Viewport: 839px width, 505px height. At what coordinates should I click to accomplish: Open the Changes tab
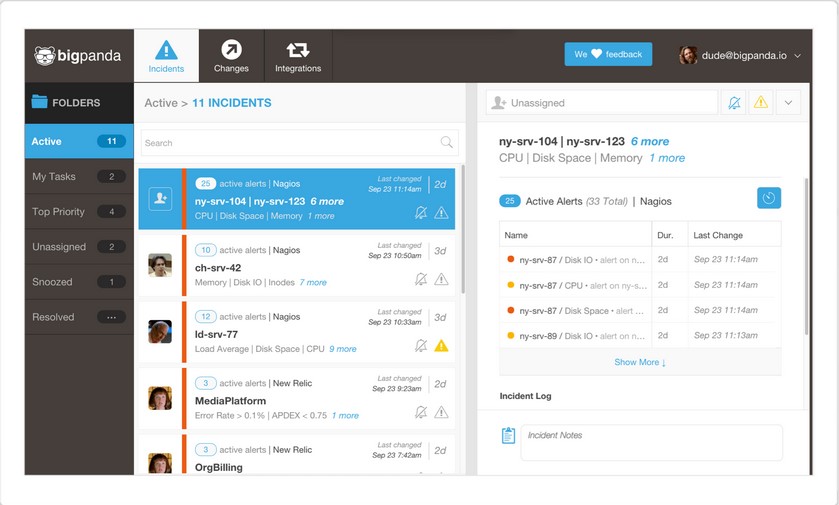click(x=231, y=56)
